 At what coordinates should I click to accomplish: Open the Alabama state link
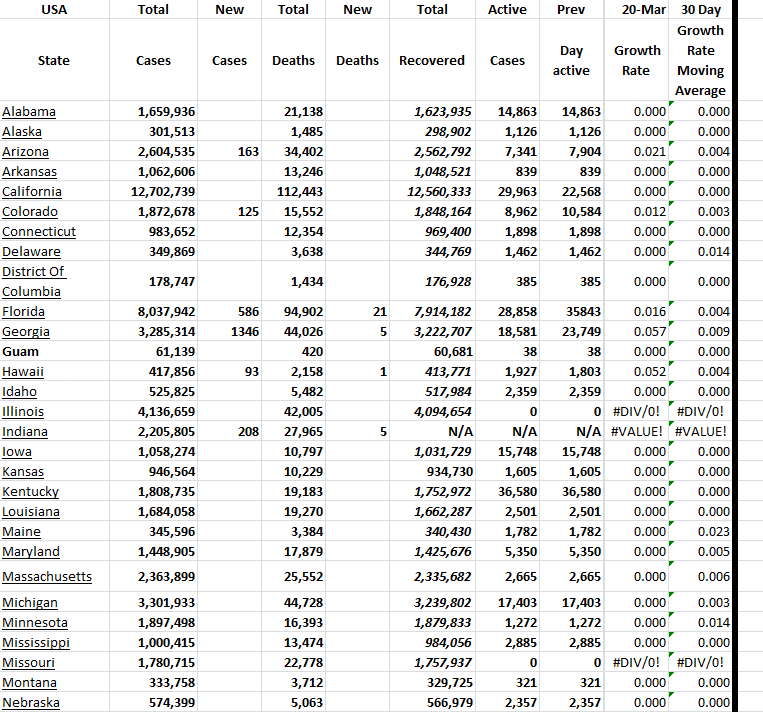(29, 112)
